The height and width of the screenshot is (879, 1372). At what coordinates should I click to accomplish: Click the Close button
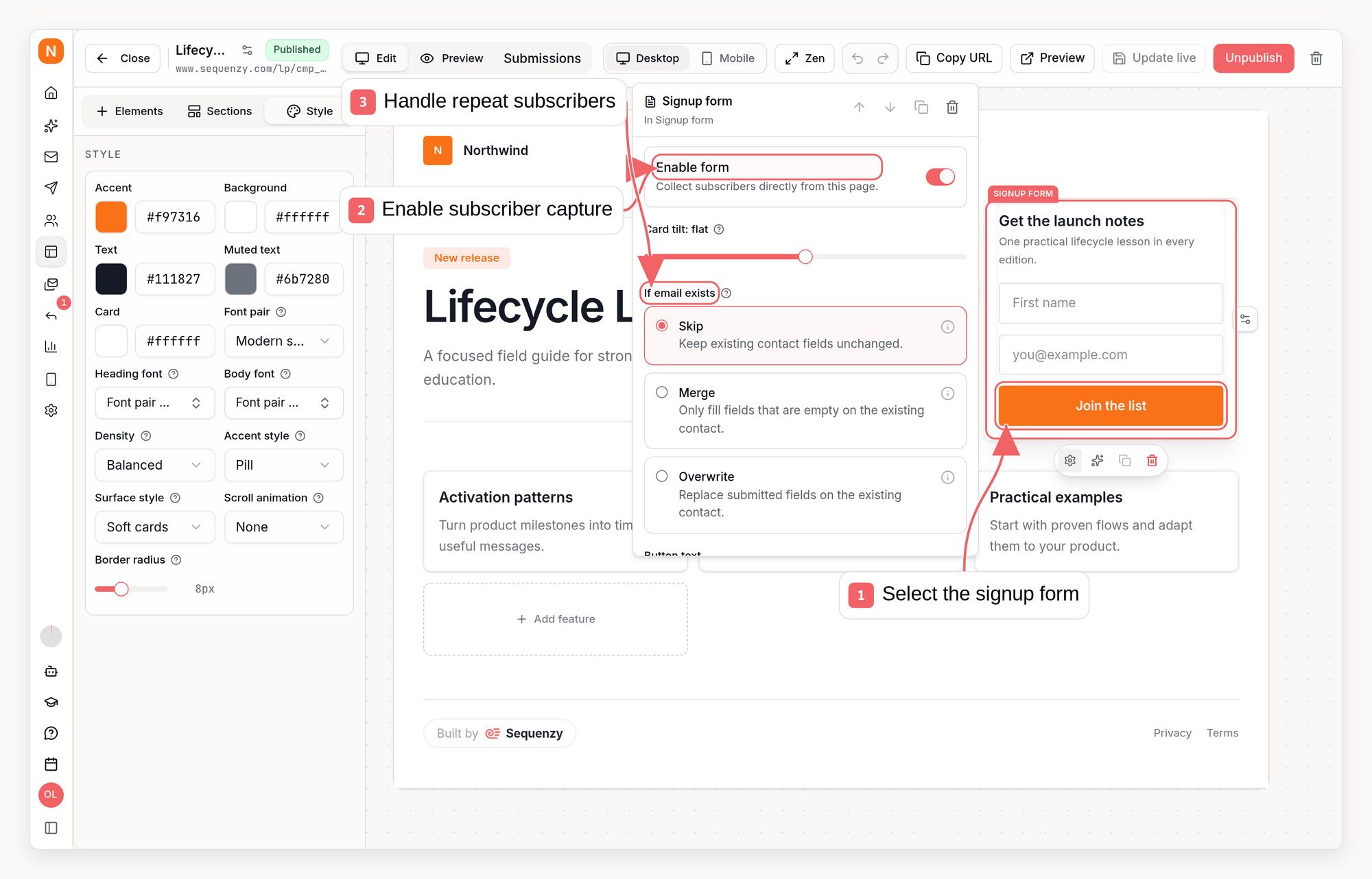tap(123, 58)
